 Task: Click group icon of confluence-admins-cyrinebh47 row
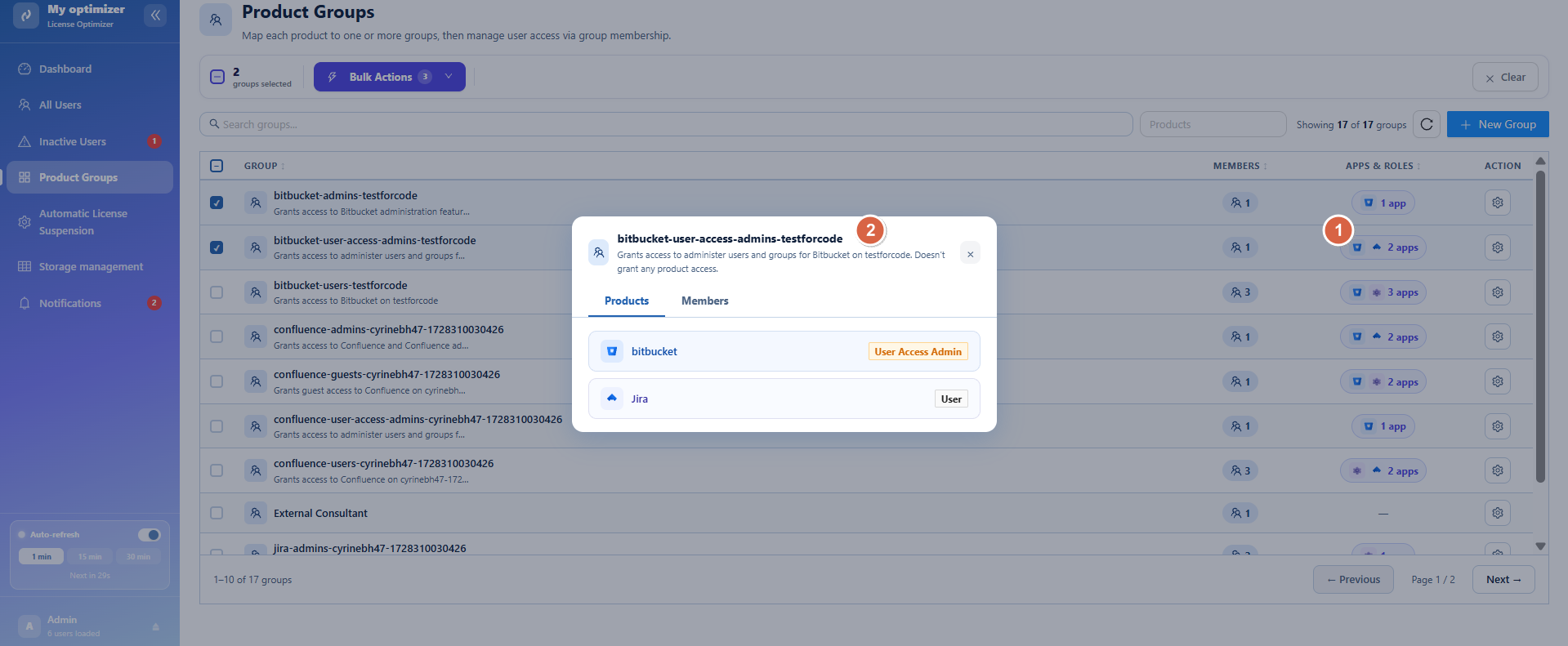256,336
